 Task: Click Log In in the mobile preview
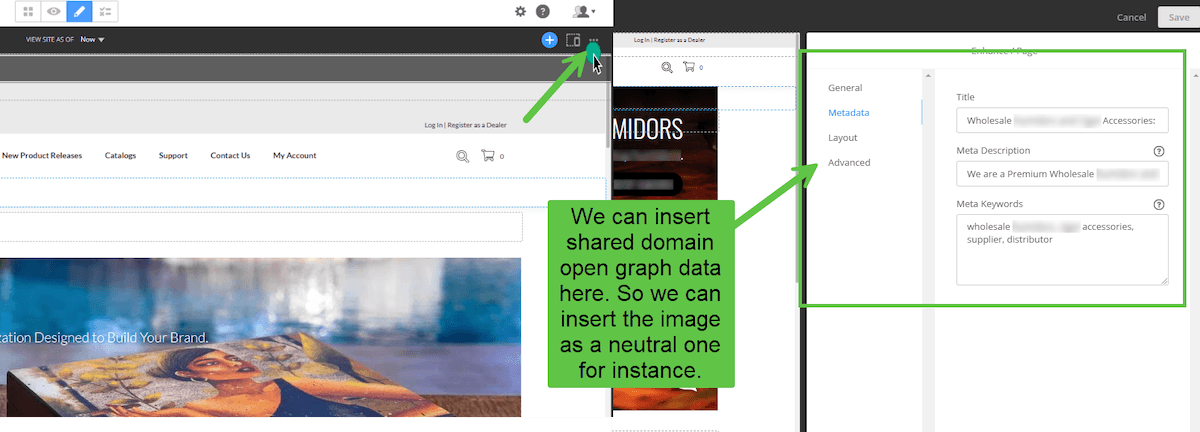642,40
